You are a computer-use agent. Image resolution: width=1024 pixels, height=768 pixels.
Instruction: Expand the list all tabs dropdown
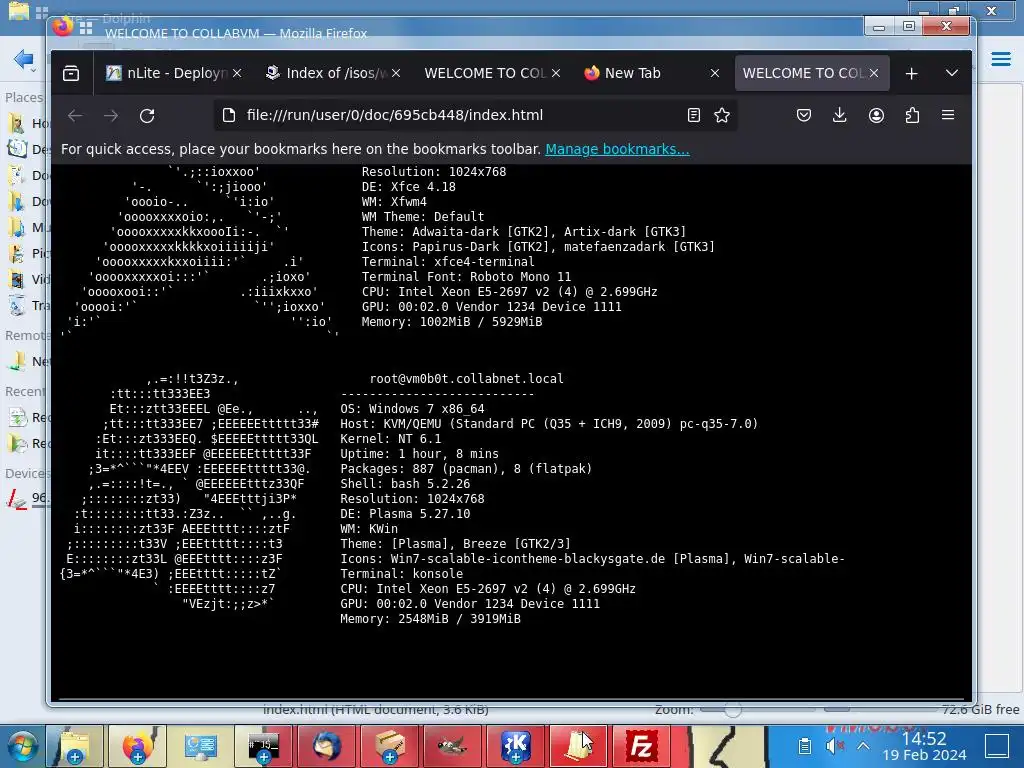click(952, 73)
